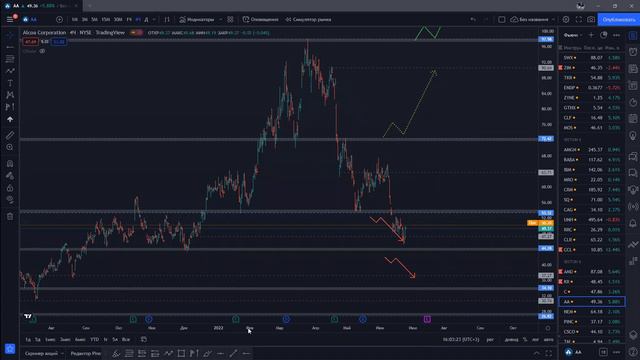Undo the last chart action
This screenshot has height=360, width=640.
[x=473, y=19]
